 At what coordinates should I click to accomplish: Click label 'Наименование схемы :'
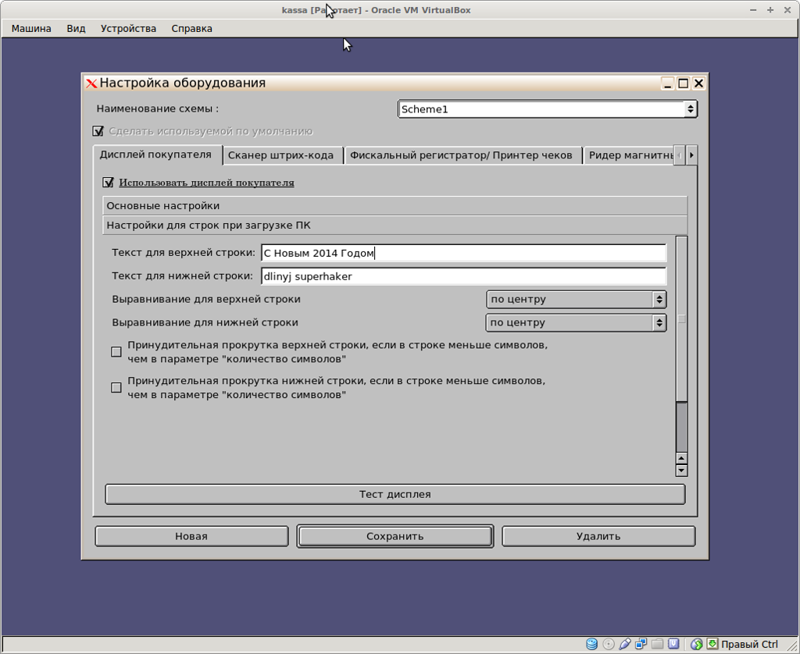(x=158, y=109)
